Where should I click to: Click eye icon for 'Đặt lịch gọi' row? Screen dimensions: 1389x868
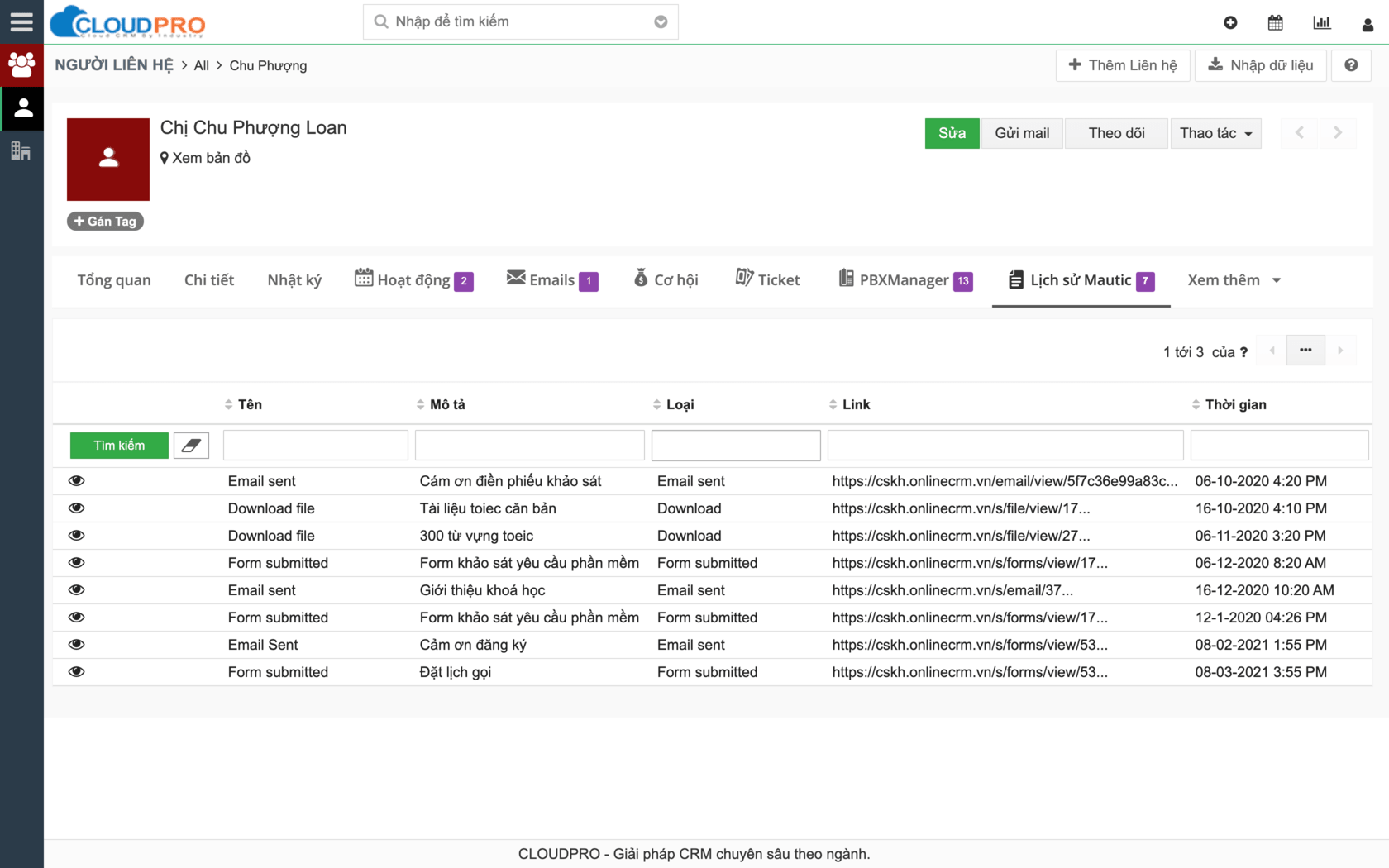77,672
